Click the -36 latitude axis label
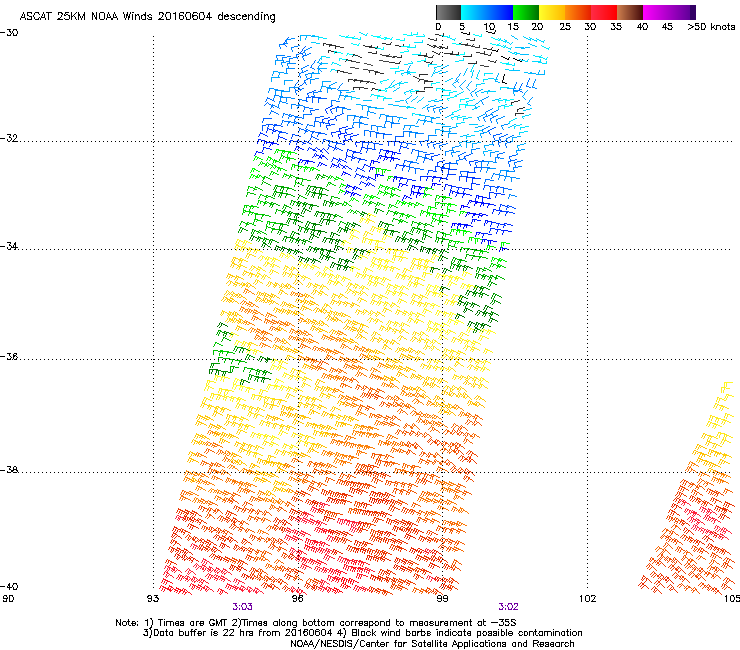 [9, 356]
